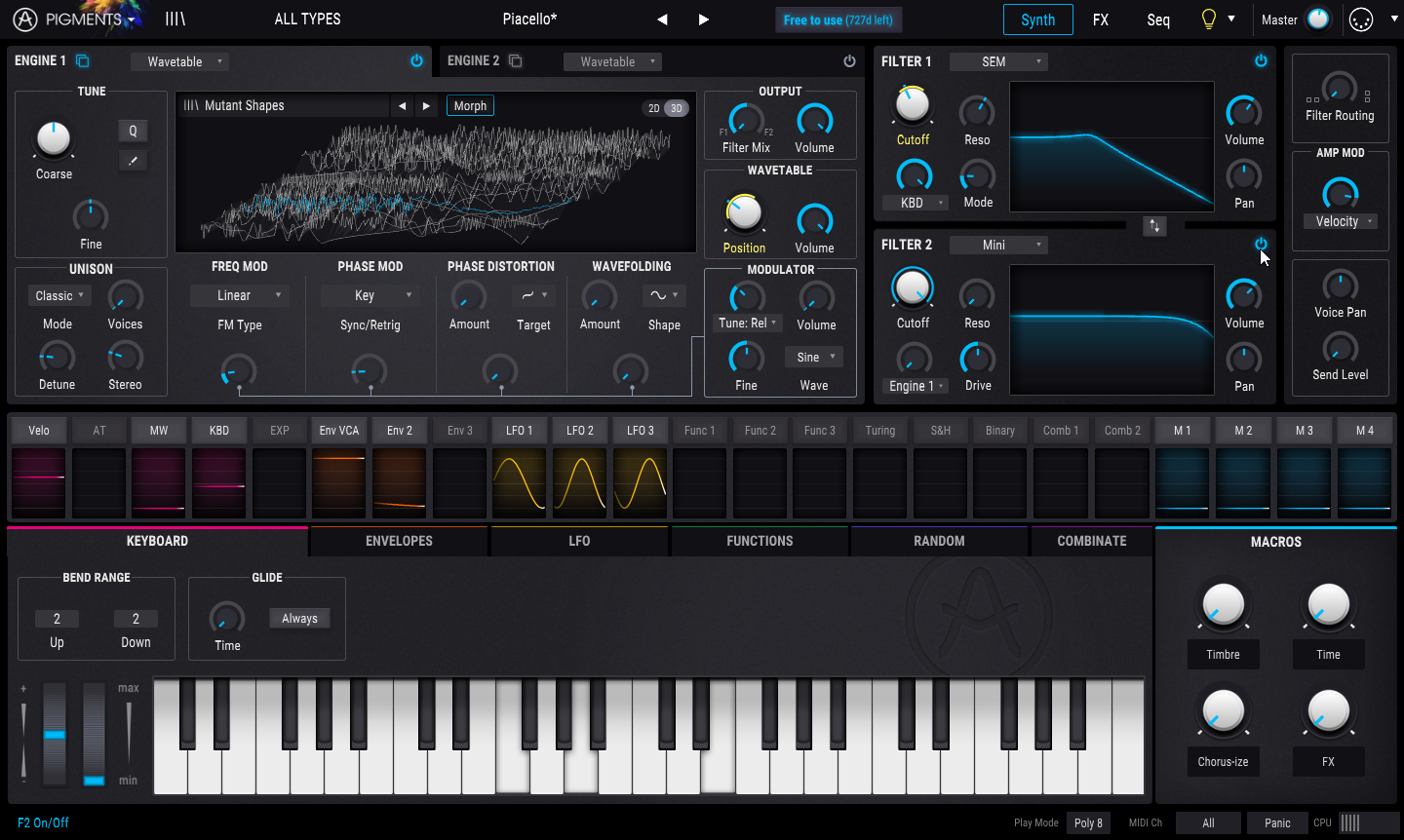Image resolution: width=1404 pixels, height=840 pixels.
Task: Toggle Engine 2 power button
Action: 849,60
